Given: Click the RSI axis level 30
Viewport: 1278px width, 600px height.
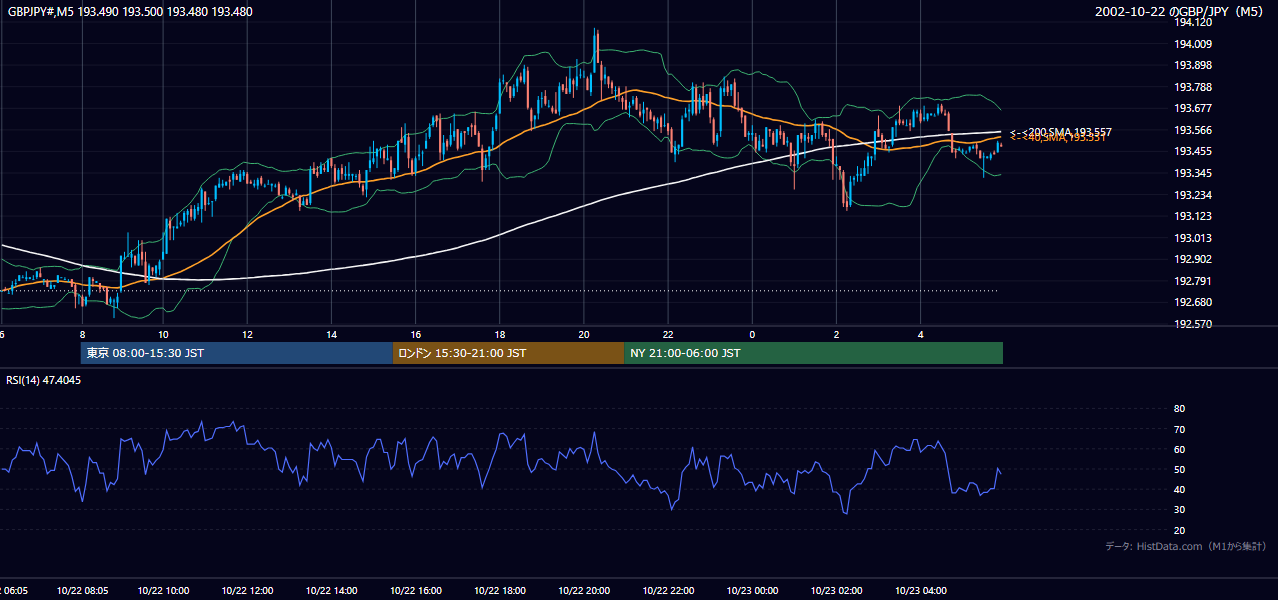Looking at the screenshot, I should tap(1179, 510).
